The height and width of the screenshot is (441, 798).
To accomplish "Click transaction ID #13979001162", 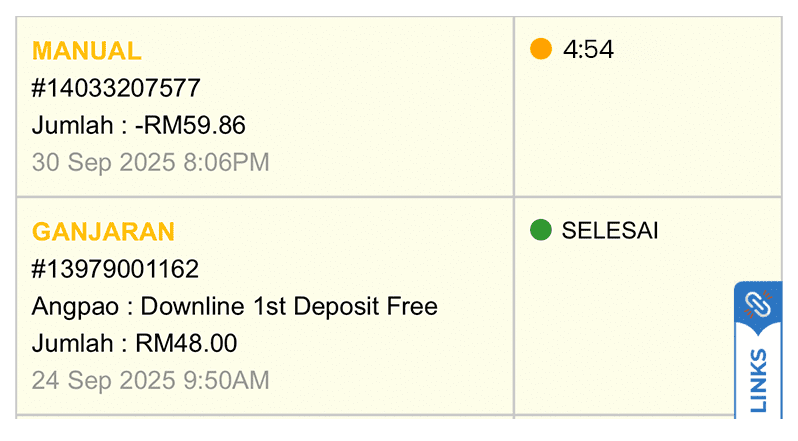I will coord(115,269).
